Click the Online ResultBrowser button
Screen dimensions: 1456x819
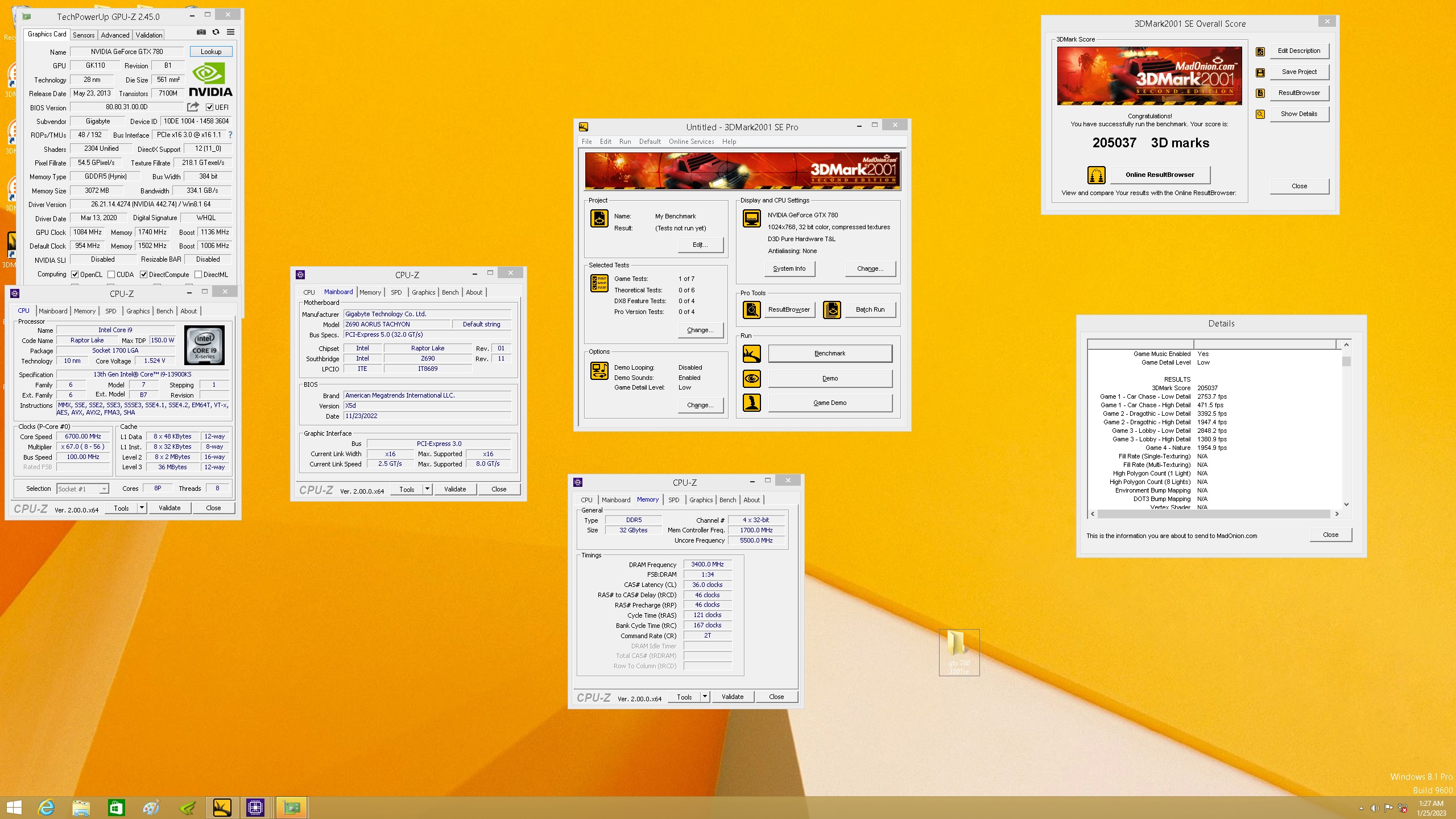pos(1160,175)
